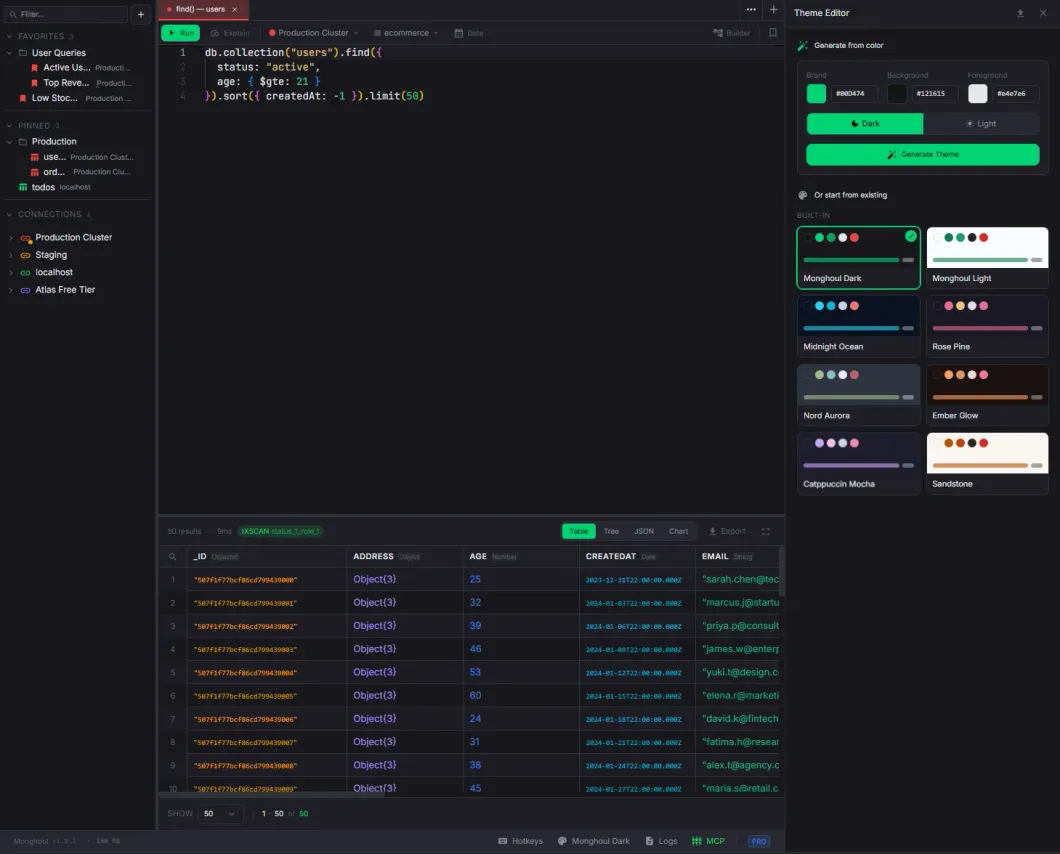
Task: Open the Hotkeys panel
Action: pyautogui.click(x=520, y=841)
